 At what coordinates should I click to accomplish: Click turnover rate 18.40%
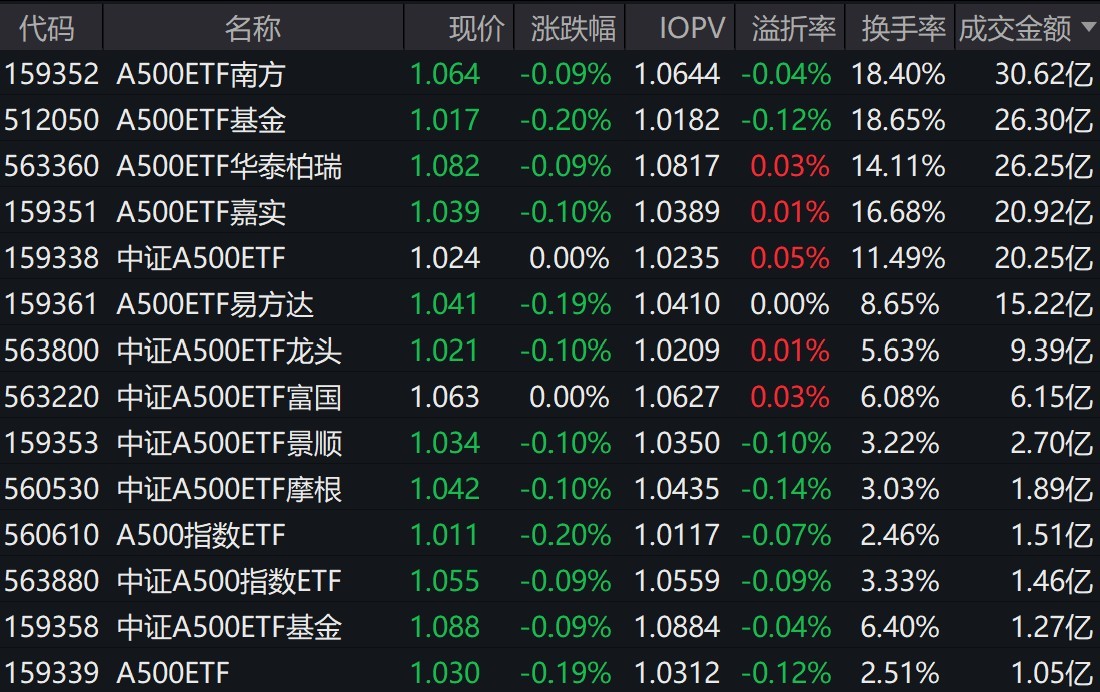898,74
